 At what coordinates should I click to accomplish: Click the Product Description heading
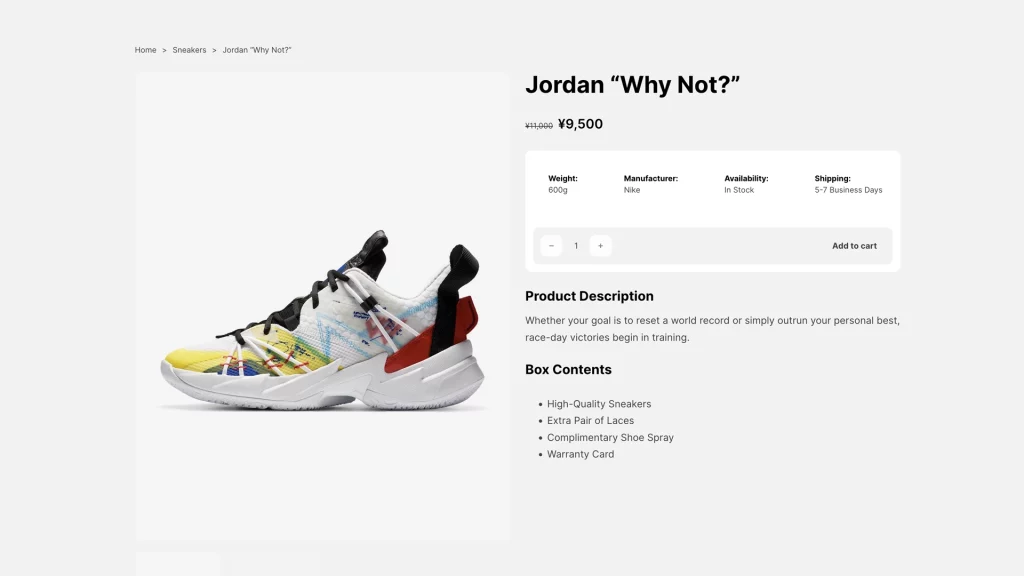(x=589, y=296)
